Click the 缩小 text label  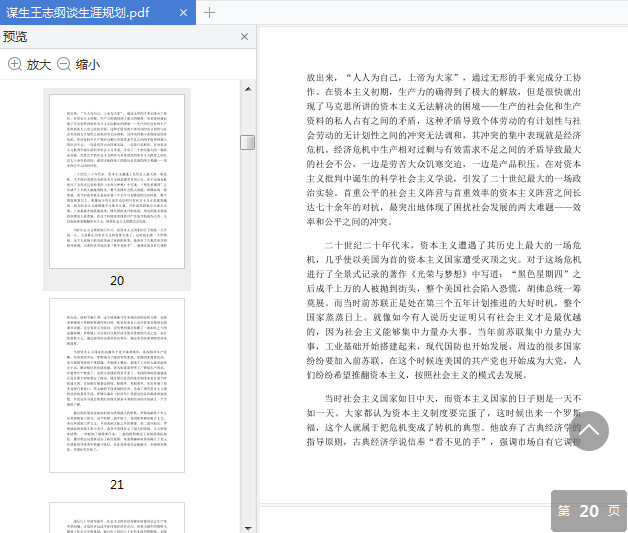(x=88, y=64)
